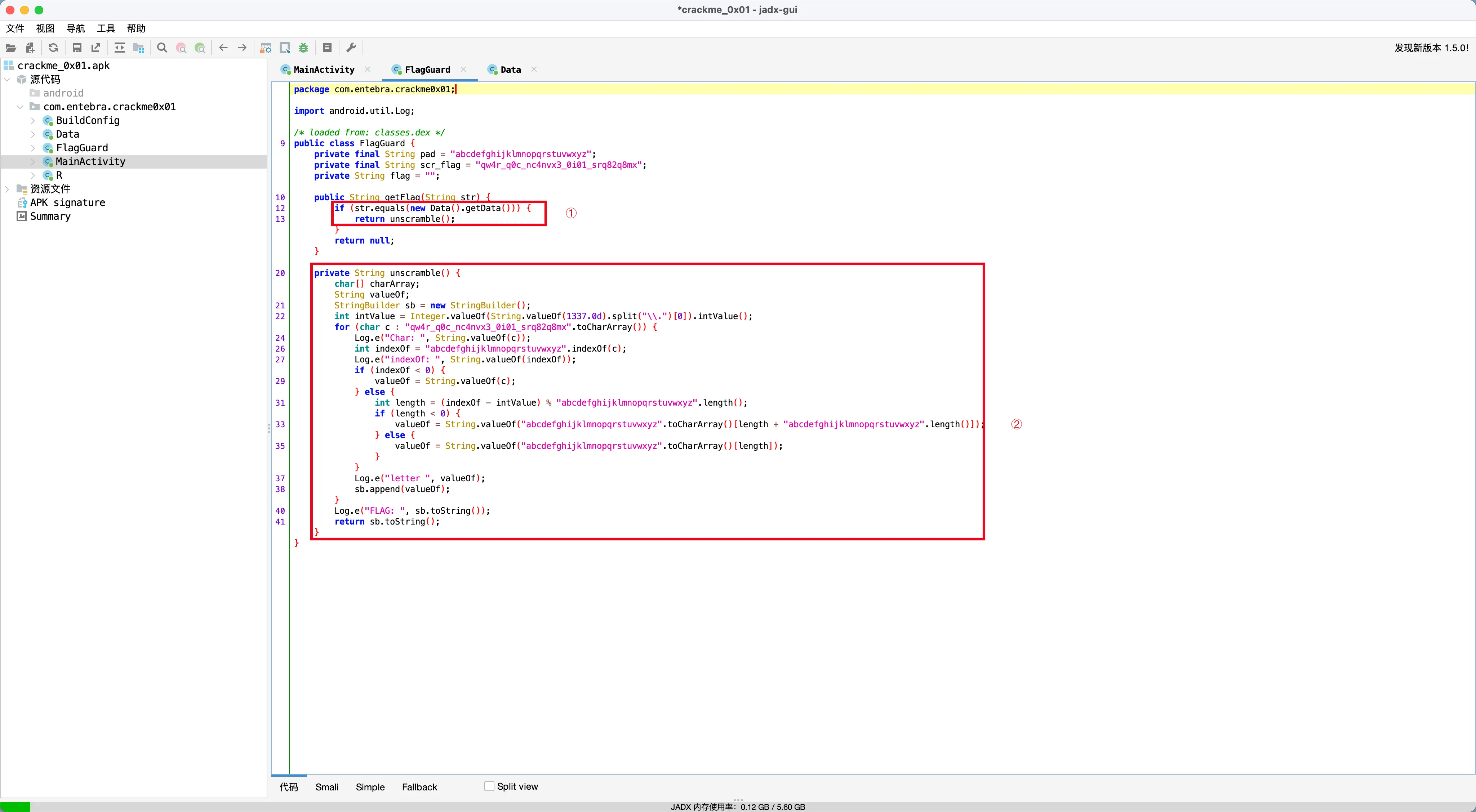Screen dimensions: 1476x812
Task: Open preferences via wrench icon
Action: pyautogui.click(x=351, y=48)
